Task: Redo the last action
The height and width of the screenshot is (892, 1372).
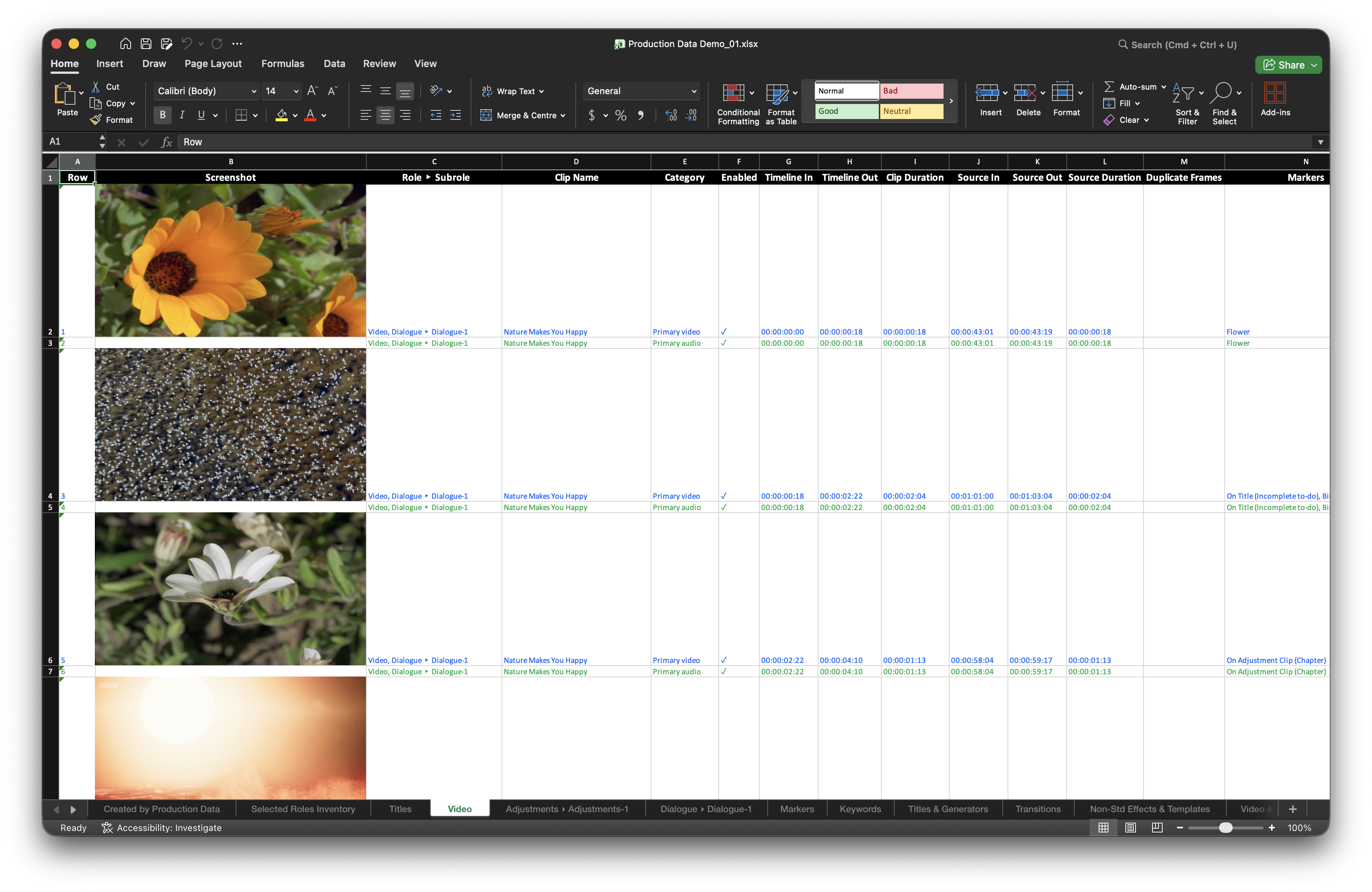Action: point(217,44)
